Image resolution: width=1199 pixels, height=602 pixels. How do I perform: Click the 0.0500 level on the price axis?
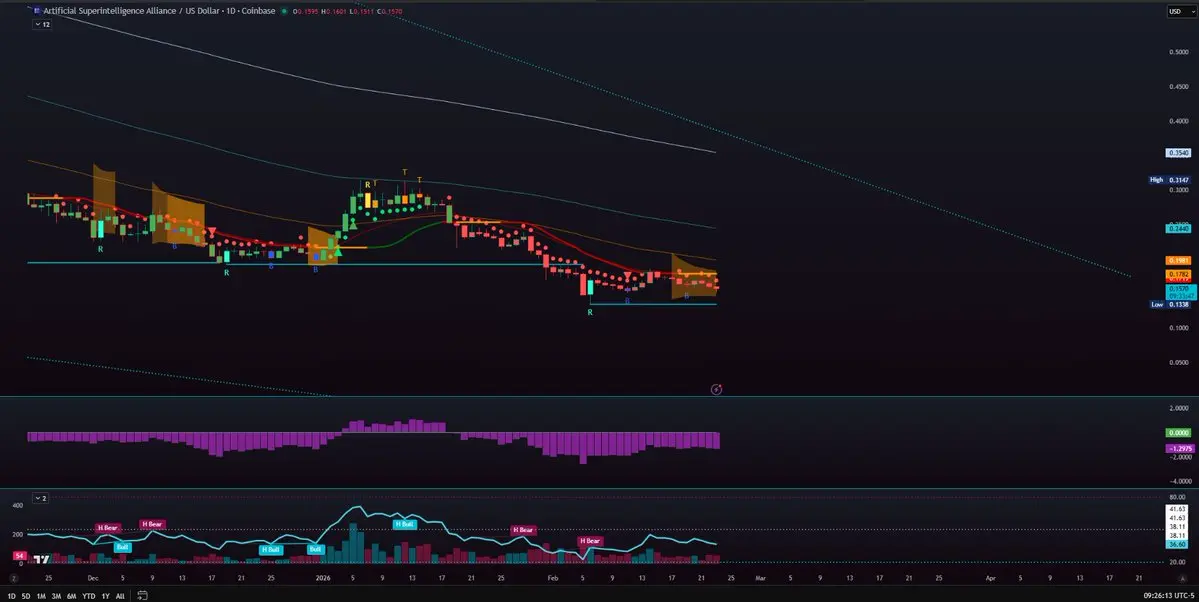click(x=1178, y=362)
